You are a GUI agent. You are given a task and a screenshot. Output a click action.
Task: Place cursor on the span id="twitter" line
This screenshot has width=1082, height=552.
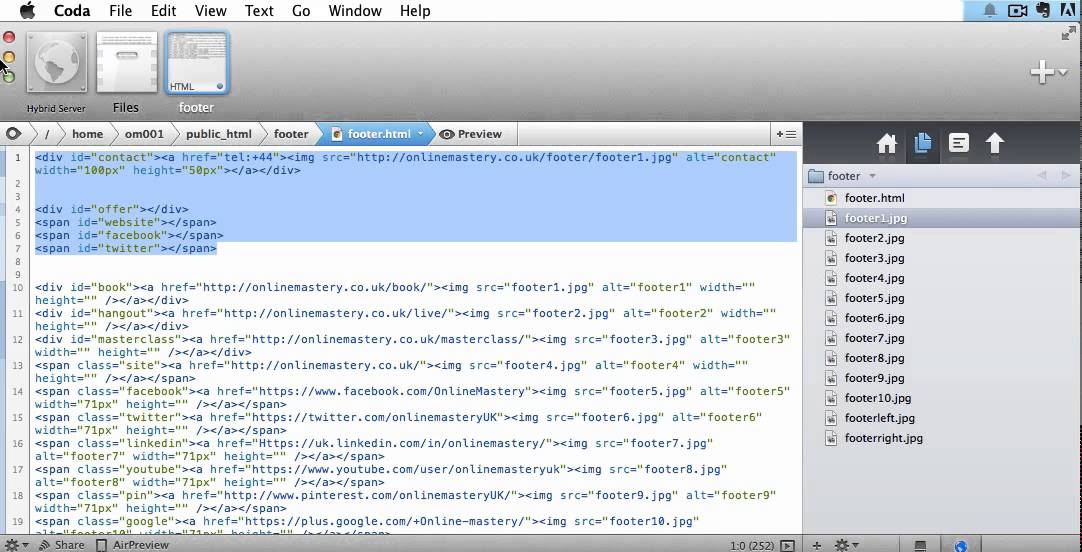pos(126,248)
